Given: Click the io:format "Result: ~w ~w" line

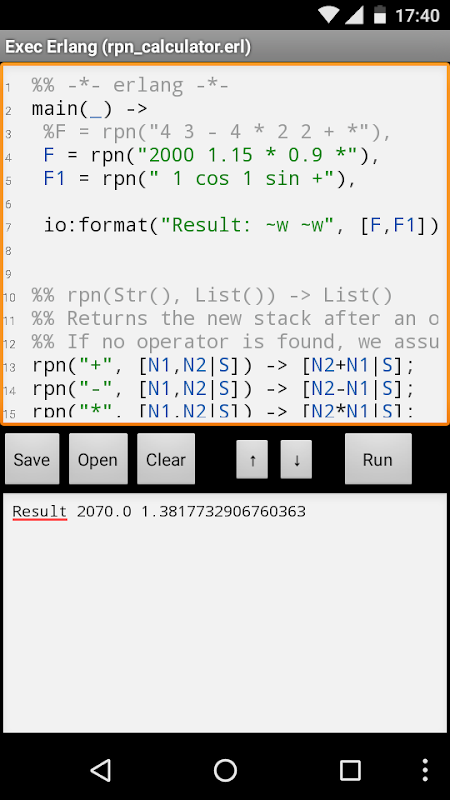Looking at the screenshot, I should [x=241, y=225].
